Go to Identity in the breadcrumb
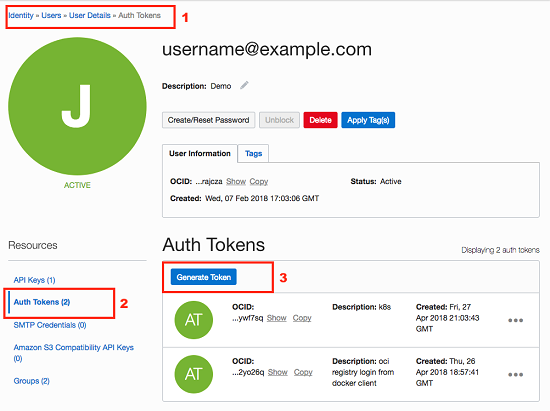550x411 pixels. (x=21, y=15)
